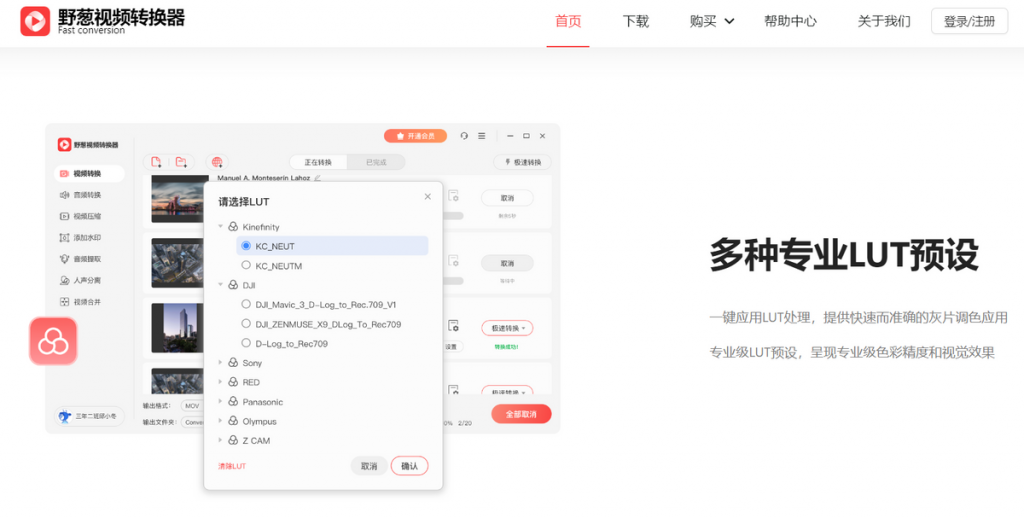Viewport: 1024px width, 518px height.
Task: Open file settings icon on skyscraper video row
Action: (x=453, y=325)
